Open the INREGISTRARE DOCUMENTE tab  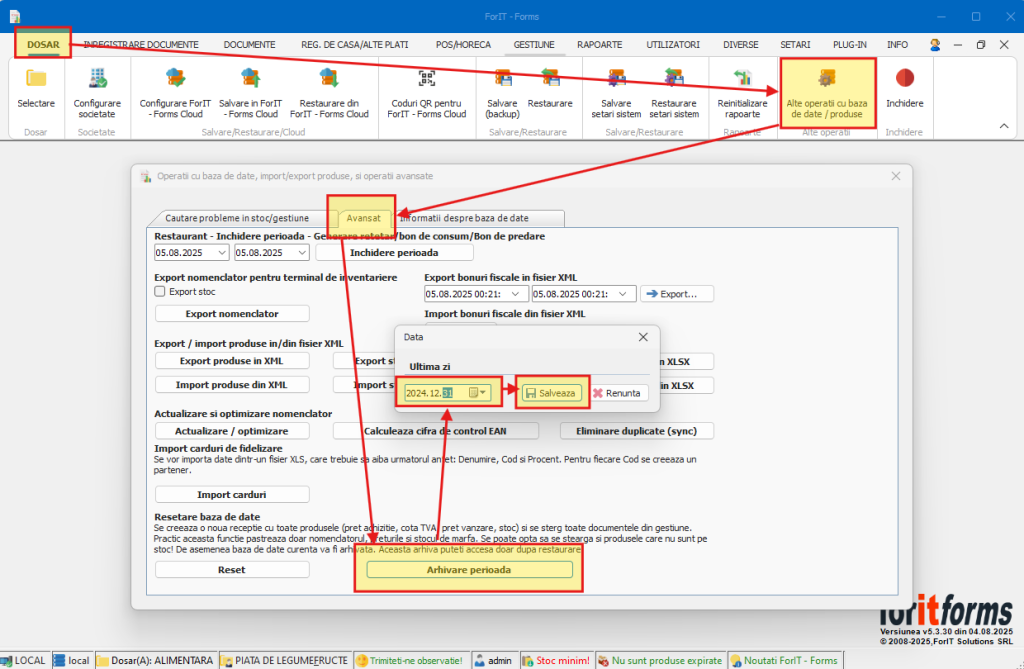141,44
